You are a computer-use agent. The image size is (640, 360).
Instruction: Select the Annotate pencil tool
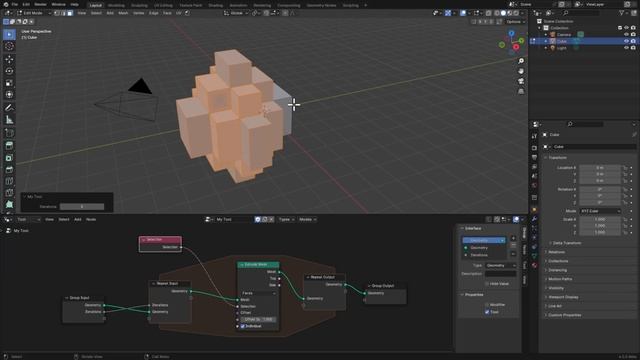[9, 108]
